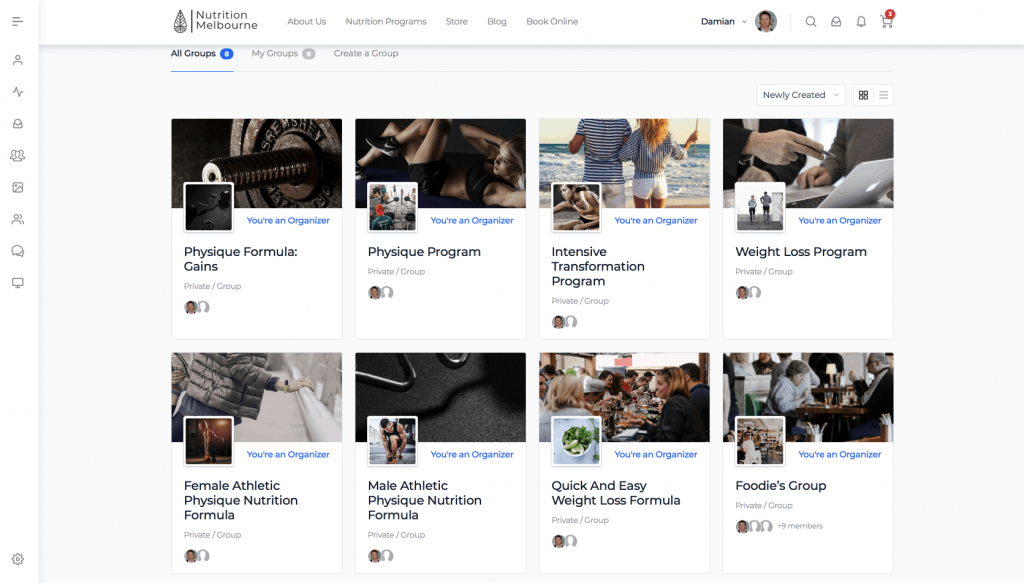Open the members icon in sidebar

(x=18, y=219)
